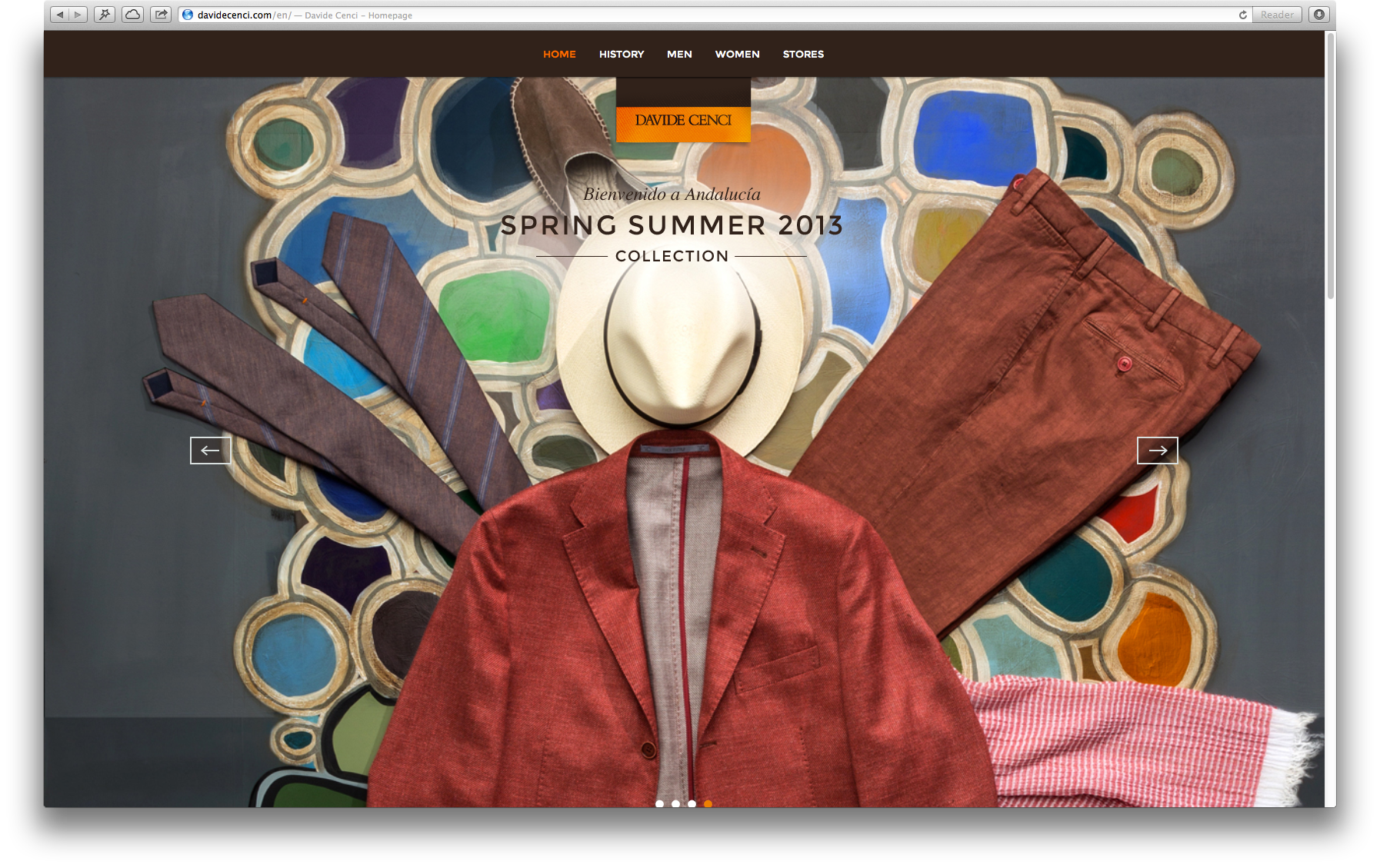The image size is (1380, 868).
Task: Click the COLLECTION subtitle text
Action: pos(672,256)
